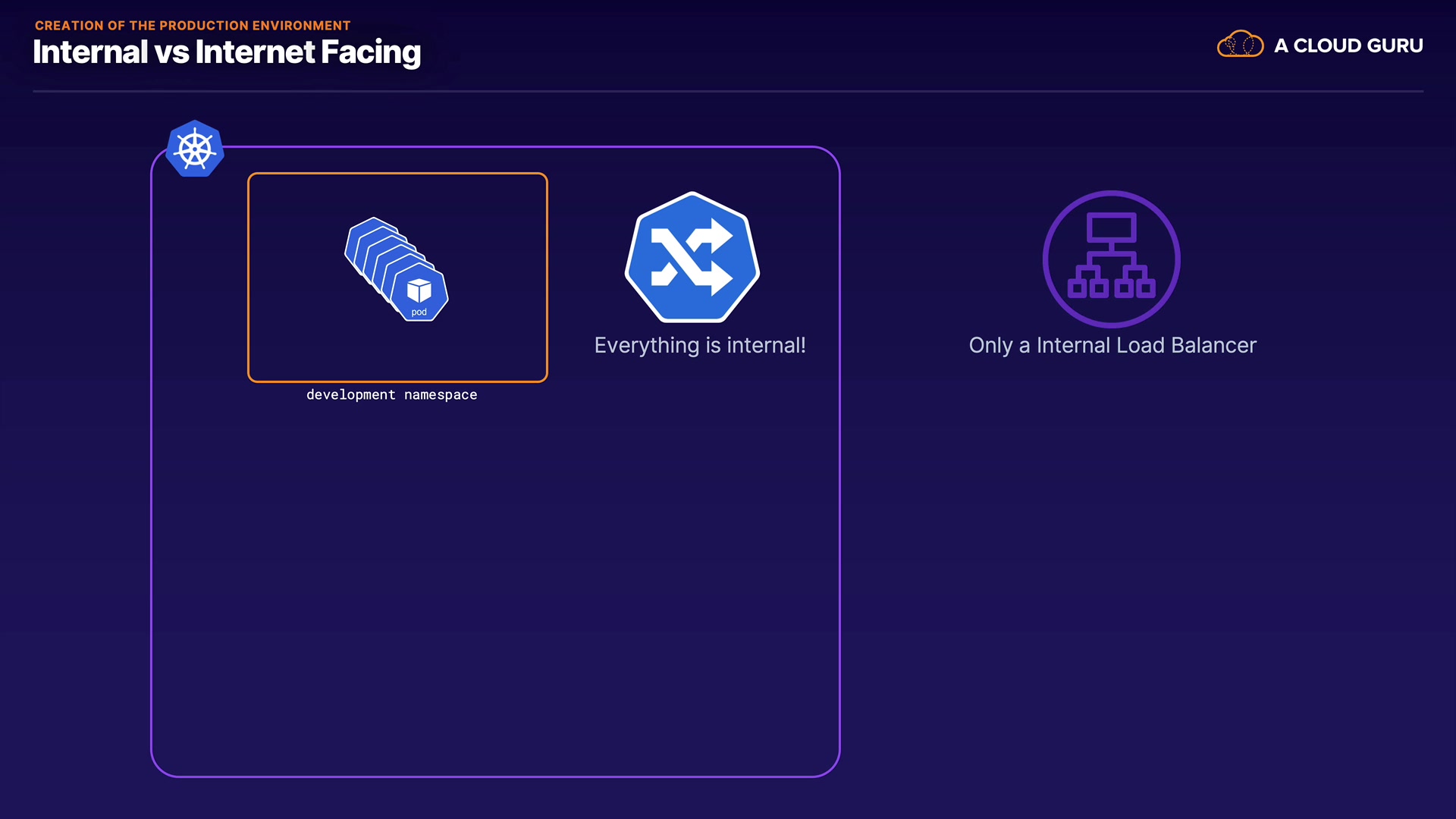This screenshot has height=819, width=1456.
Task: Click the 'development namespace' label
Action: click(x=391, y=394)
